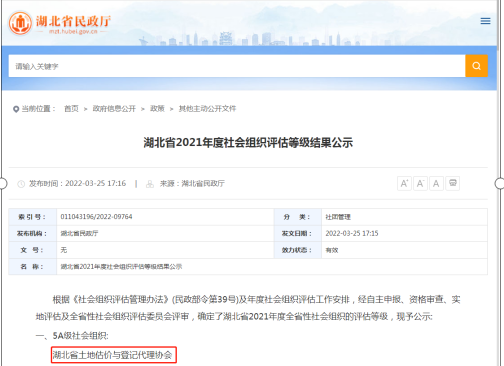
Task: Click the source icon beside 来源
Action: pyautogui.click(x=150, y=184)
